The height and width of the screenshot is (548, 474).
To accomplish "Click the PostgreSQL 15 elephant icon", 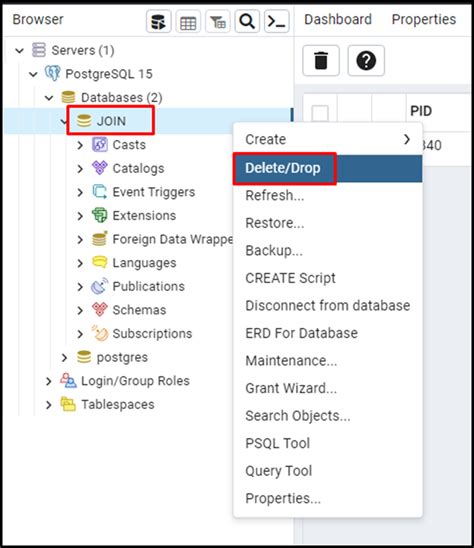I will point(52,73).
